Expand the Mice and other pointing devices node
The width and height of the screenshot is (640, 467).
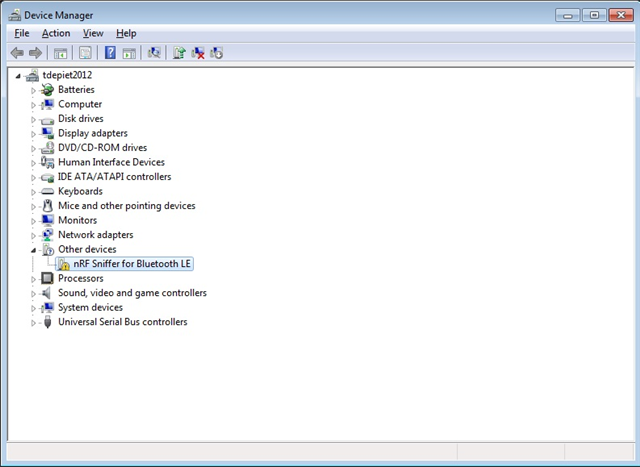coord(33,207)
